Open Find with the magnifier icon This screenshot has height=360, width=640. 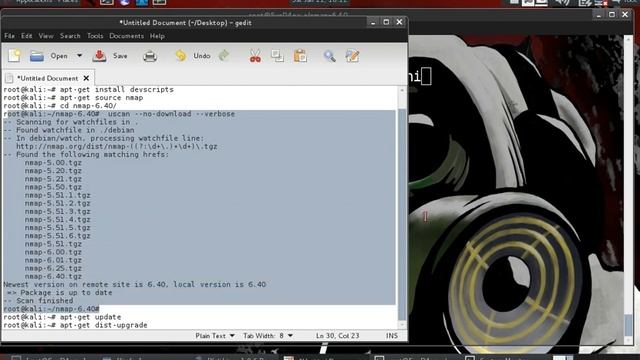(329, 56)
